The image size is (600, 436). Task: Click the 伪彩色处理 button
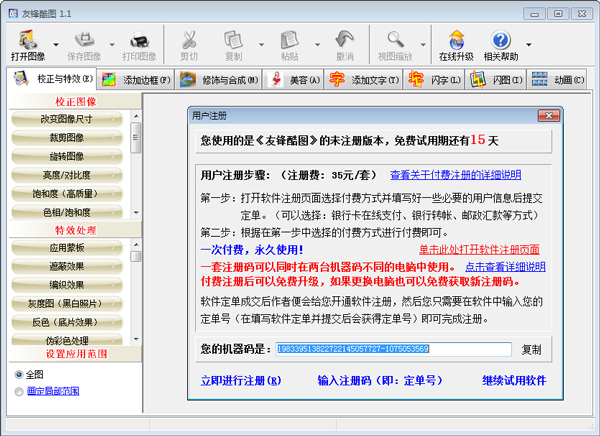click(67, 340)
